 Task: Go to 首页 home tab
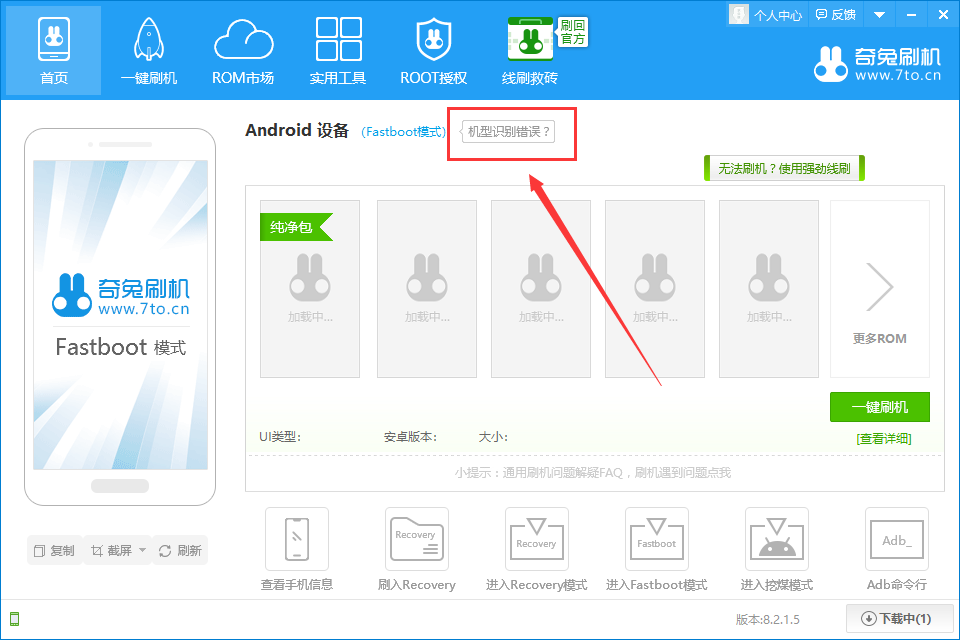pyautogui.click(x=54, y=50)
